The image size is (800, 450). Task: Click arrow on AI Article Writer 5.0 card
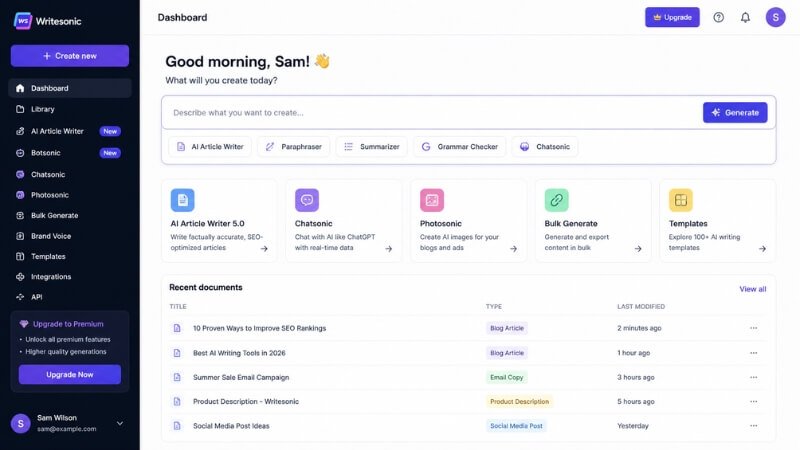pos(264,248)
